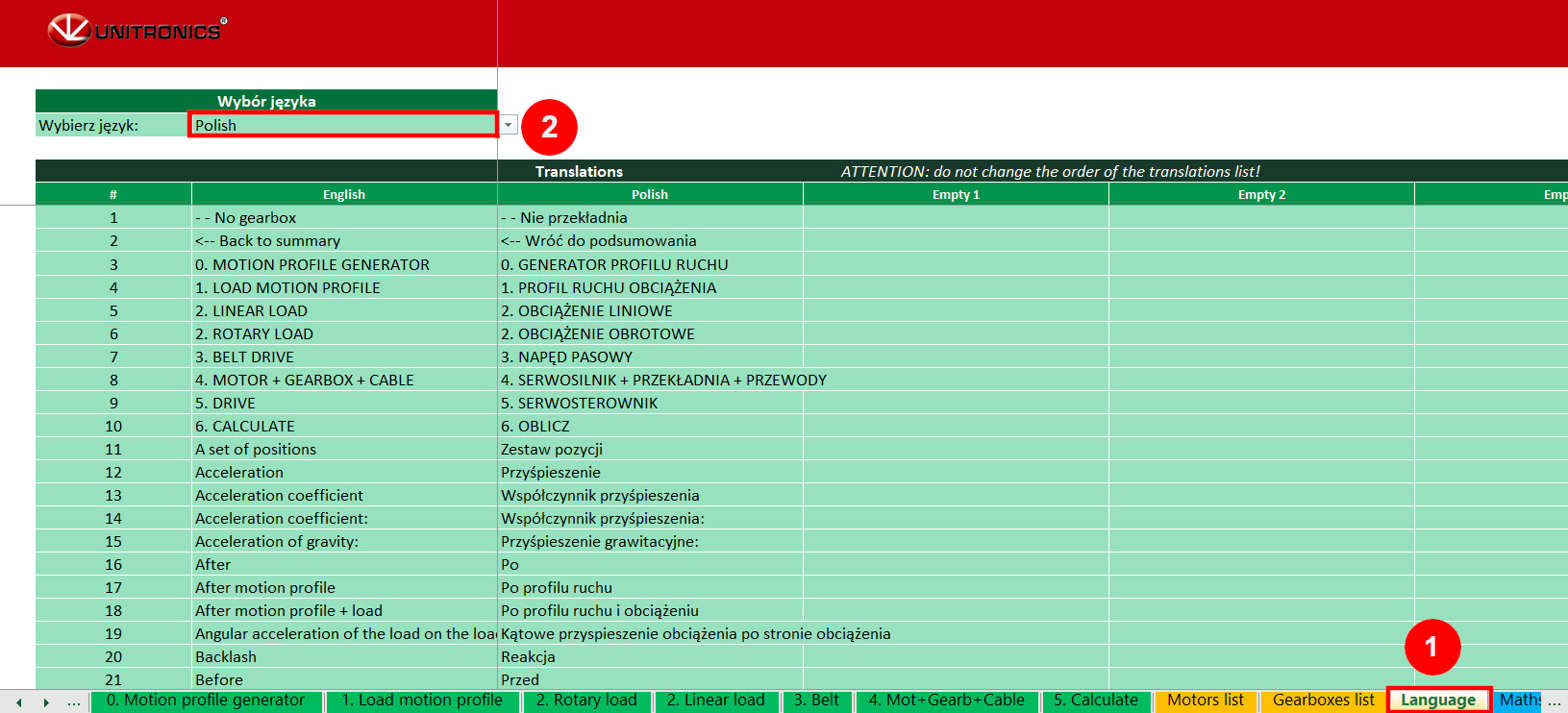The image size is (1568, 713).
Task: Open the 0. Motion profile generator tab
Action: (206, 701)
